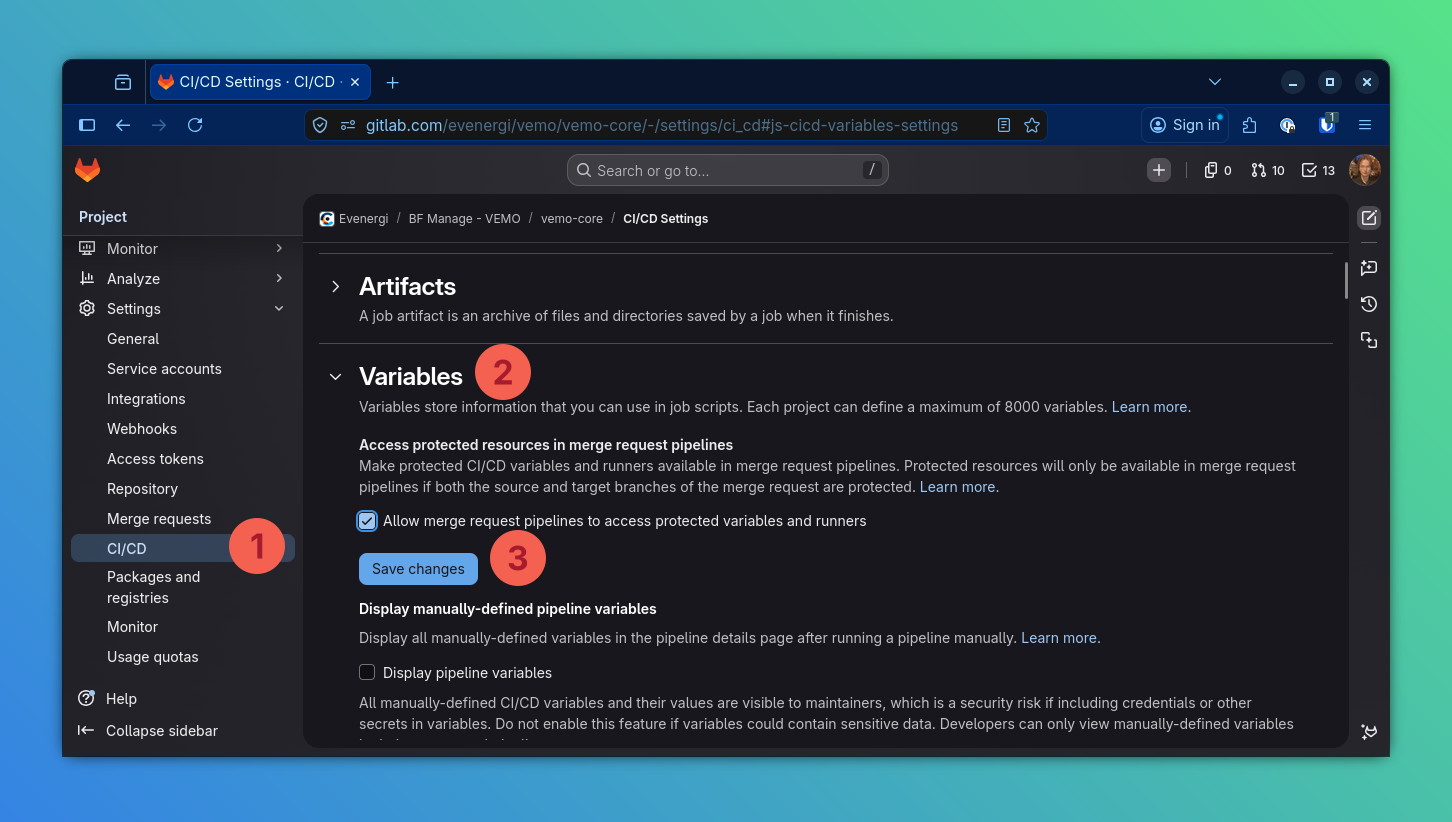Viewport: 1452px width, 822px height.
Task: Click the plus icon to create something new
Action: pos(1158,170)
